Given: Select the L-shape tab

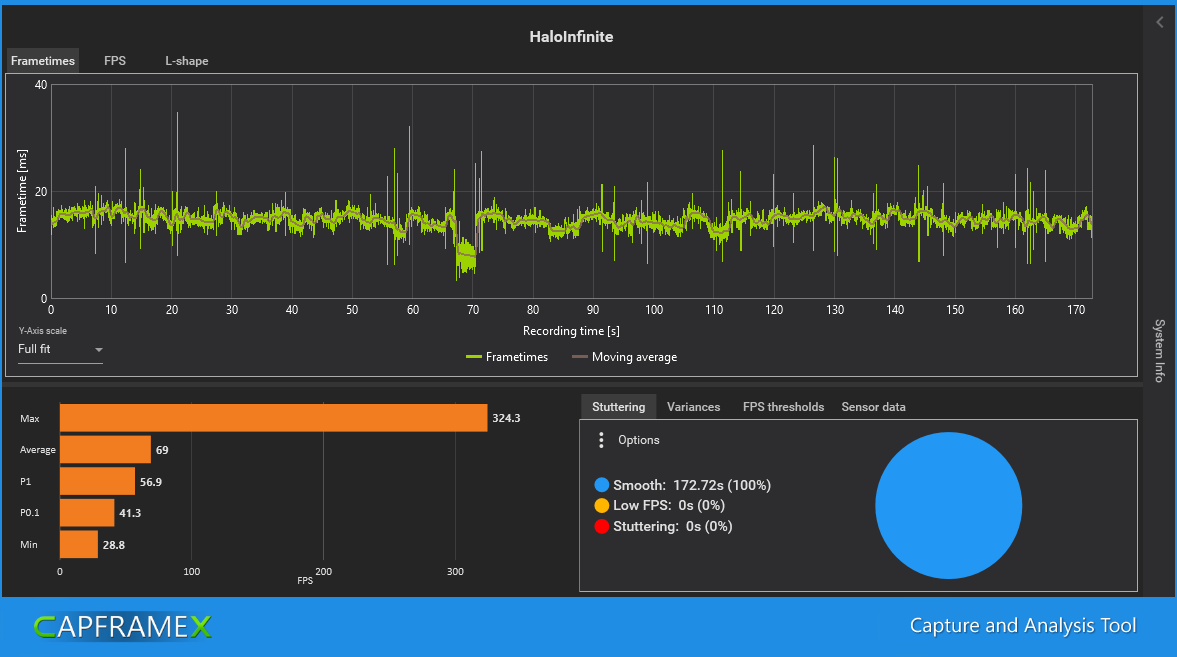Looking at the screenshot, I should [187, 61].
